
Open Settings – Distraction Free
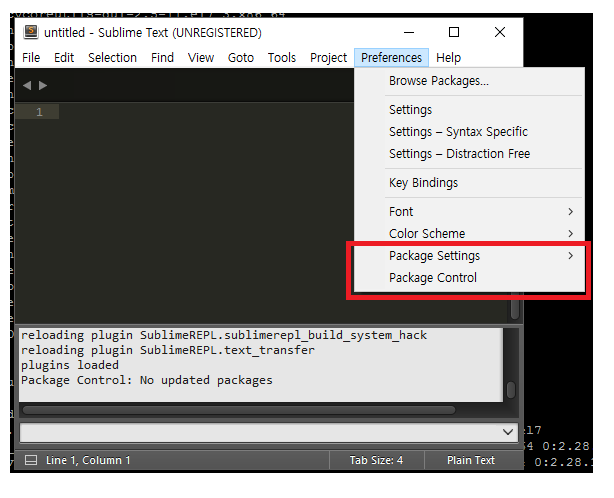tap(469, 153)
